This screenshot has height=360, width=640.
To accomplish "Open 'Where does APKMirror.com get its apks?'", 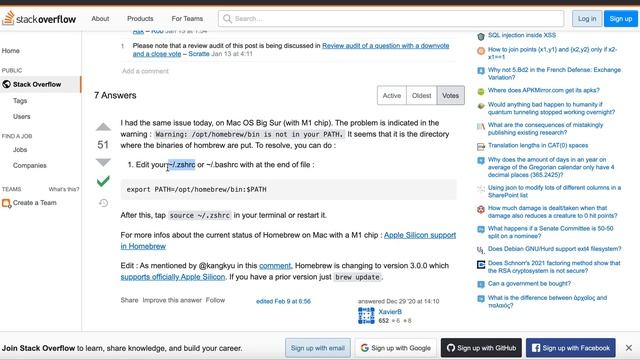I will coord(544,90).
